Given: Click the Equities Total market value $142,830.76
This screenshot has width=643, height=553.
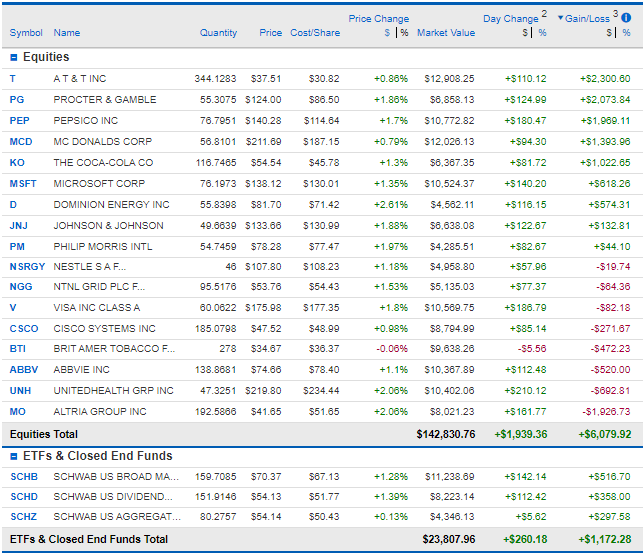Looking at the screenshot, I should click(446, 434).
